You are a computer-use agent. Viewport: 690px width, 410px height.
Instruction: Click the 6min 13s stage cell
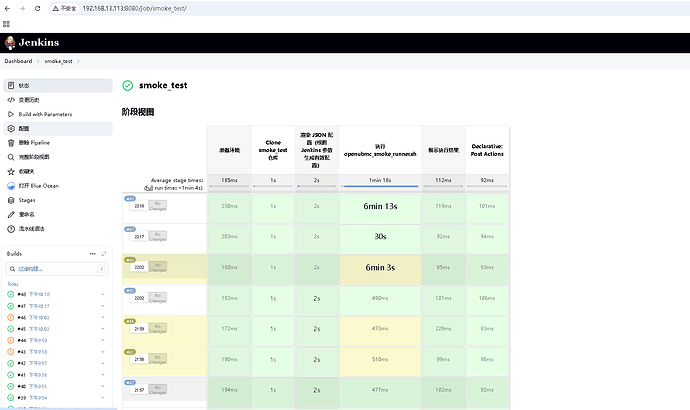[x=381, y=206]
